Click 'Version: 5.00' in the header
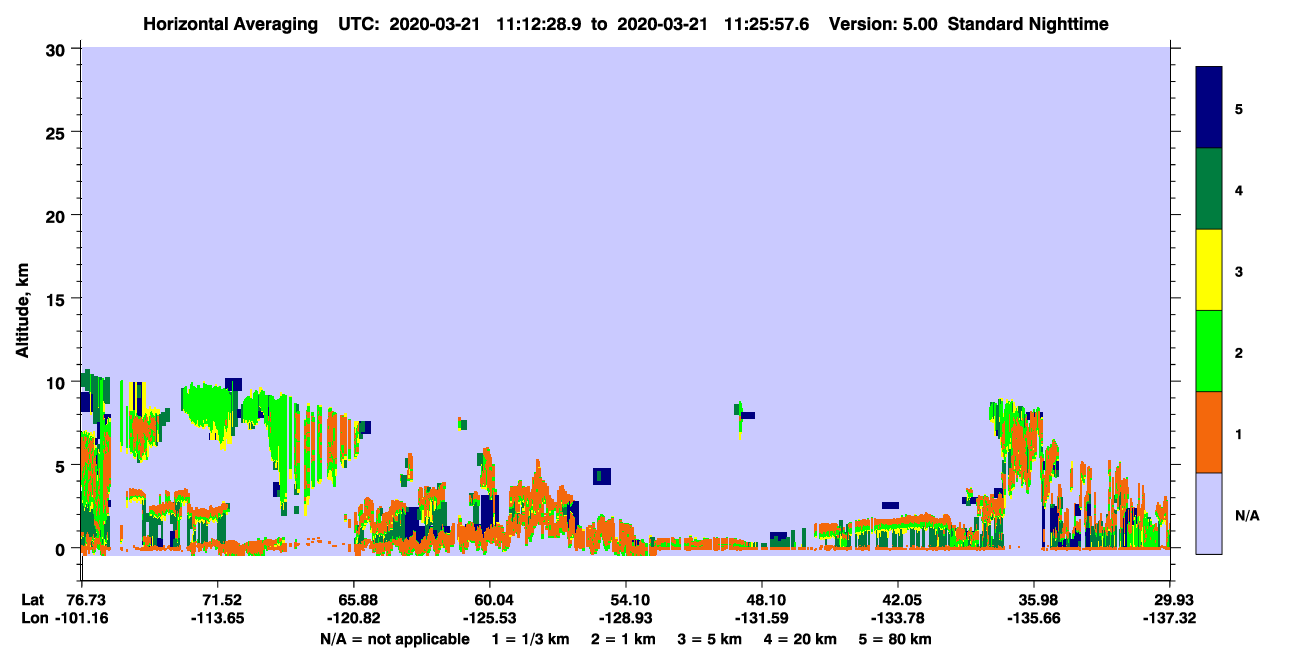This screenshot has width=1300, height=667. 883,24
